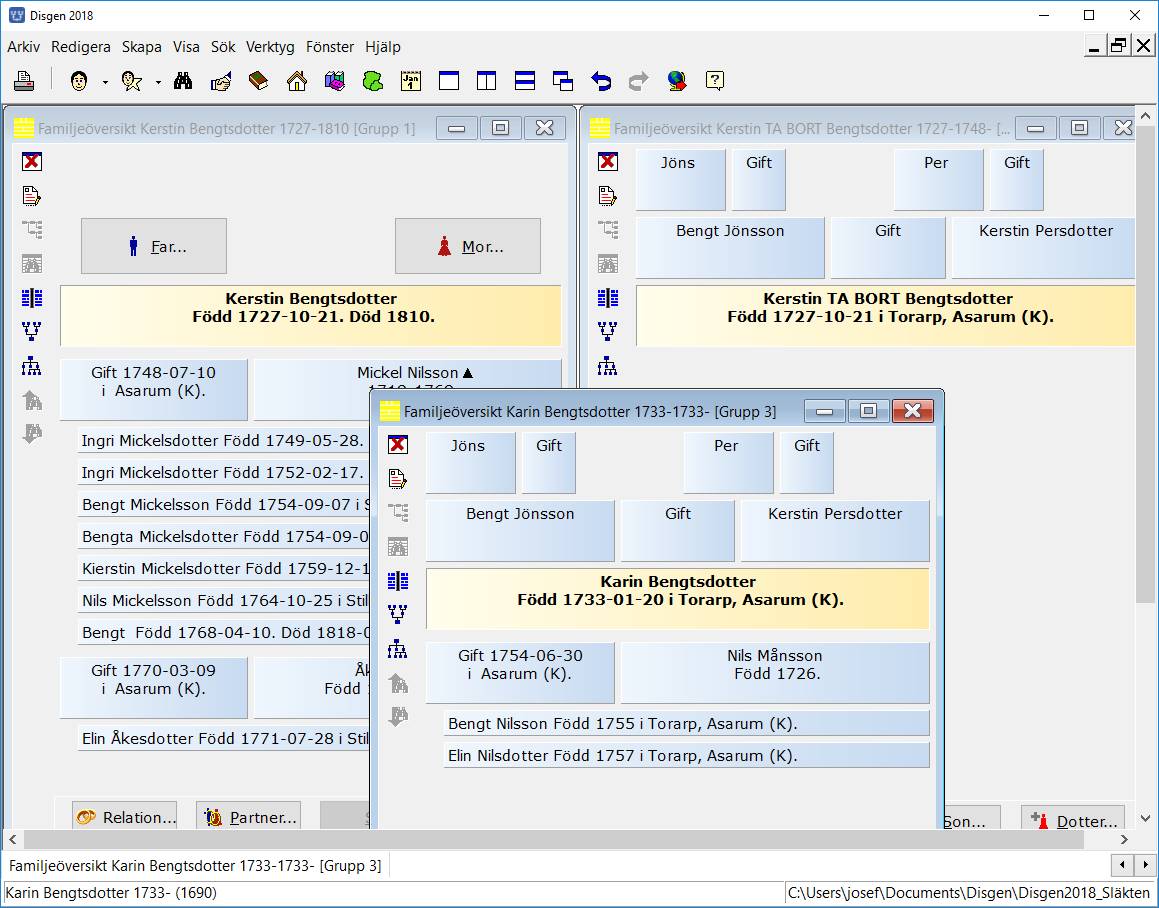Screen dimensions: 1159x908
Task: Click the grey redo arrow icon
Action: pyautogui.click(x=639, y=81)
